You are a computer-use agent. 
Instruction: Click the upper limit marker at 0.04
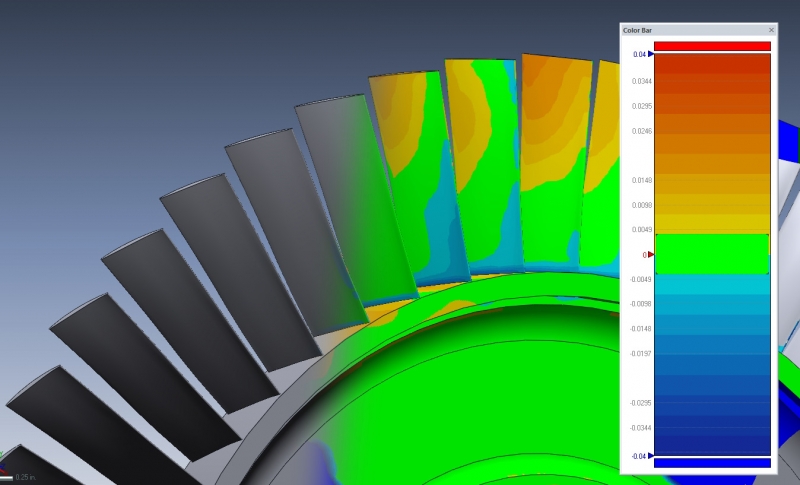coord(651,55)
